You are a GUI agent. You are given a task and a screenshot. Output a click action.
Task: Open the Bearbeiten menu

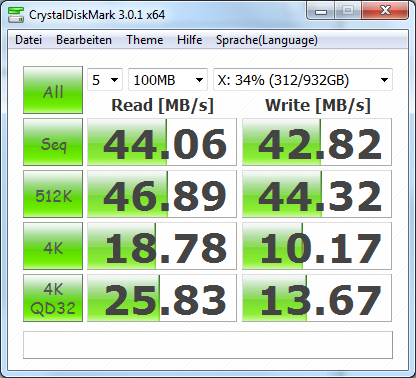[84, 40]
